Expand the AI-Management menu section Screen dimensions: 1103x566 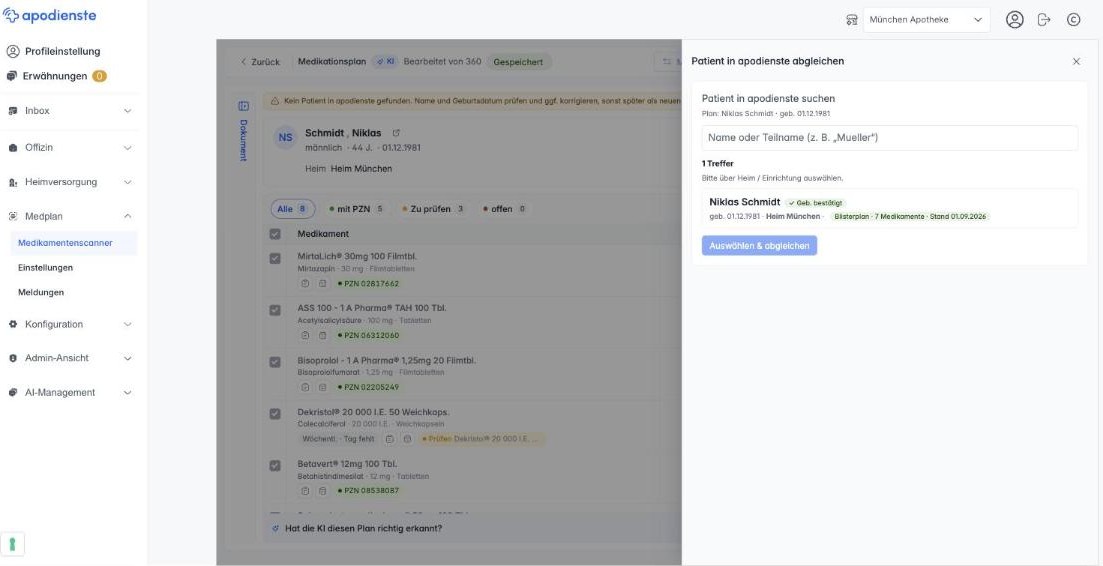(x=70, y=392)
